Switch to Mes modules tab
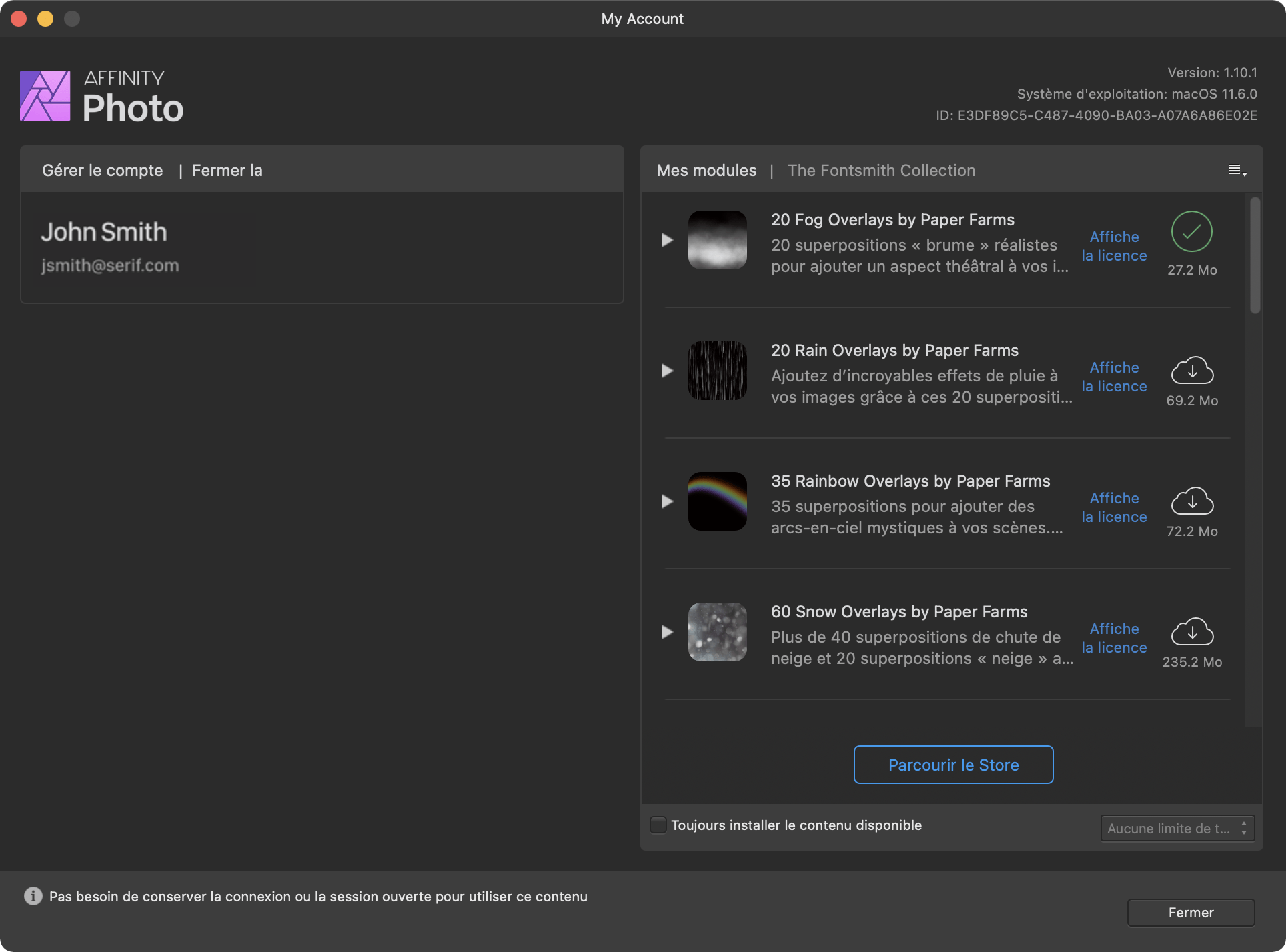1286x952 pixels. (707, 170)
